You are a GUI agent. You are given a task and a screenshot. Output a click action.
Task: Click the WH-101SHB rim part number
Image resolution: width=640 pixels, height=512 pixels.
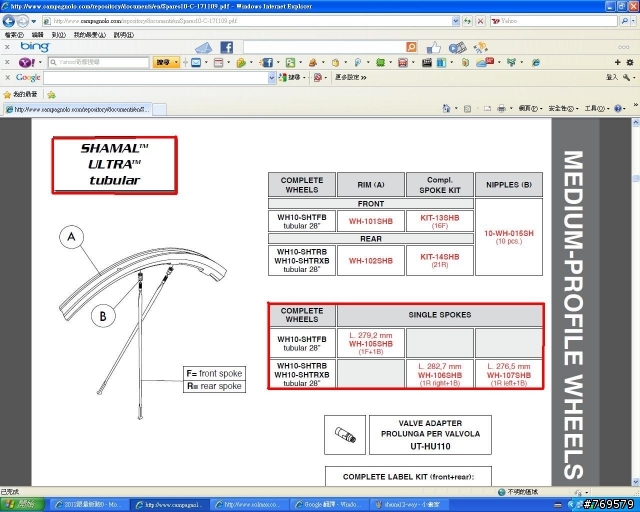coord(370,221)
